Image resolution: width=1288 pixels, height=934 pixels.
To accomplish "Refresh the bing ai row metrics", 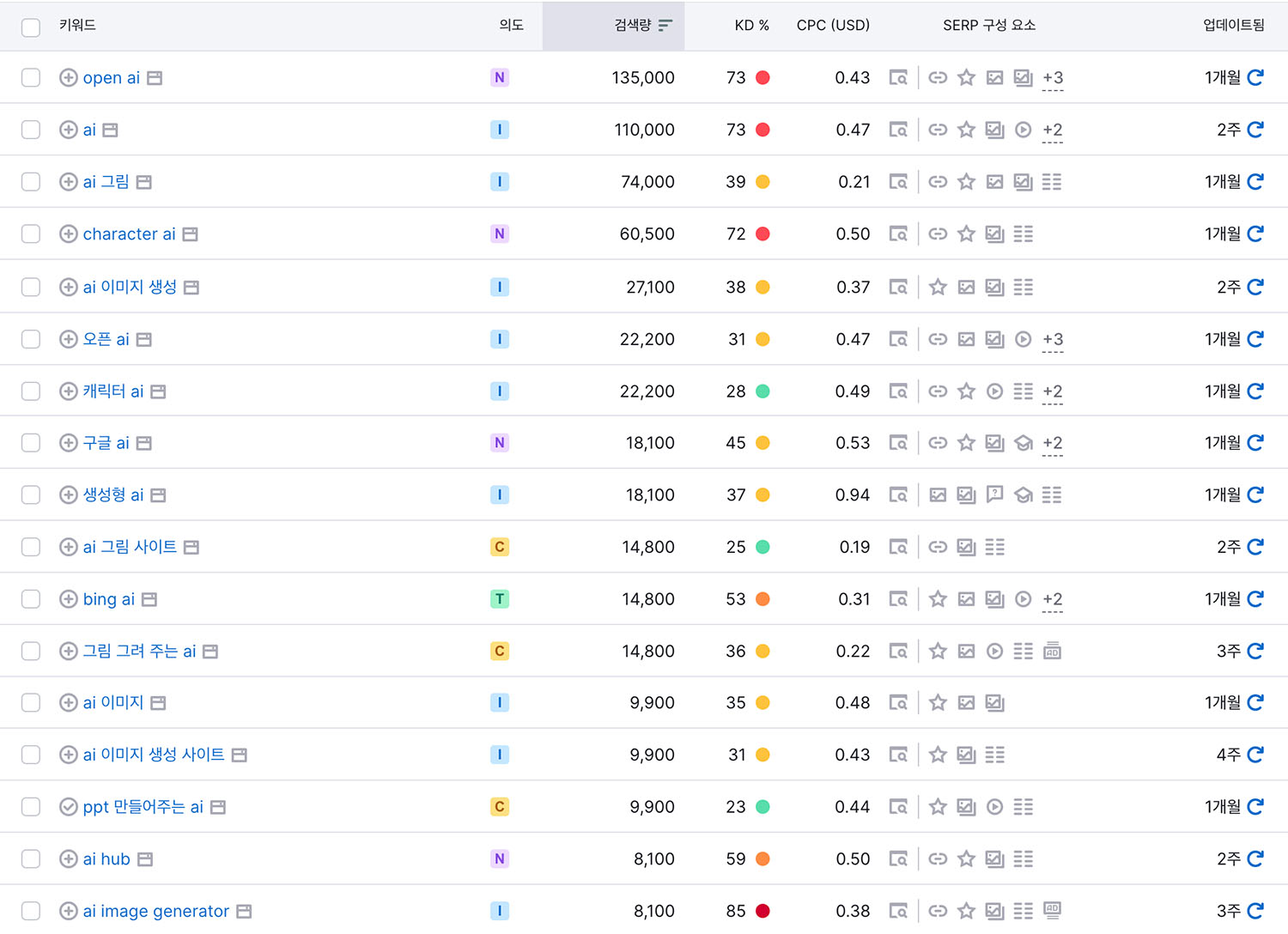I will click(1255, 599).
